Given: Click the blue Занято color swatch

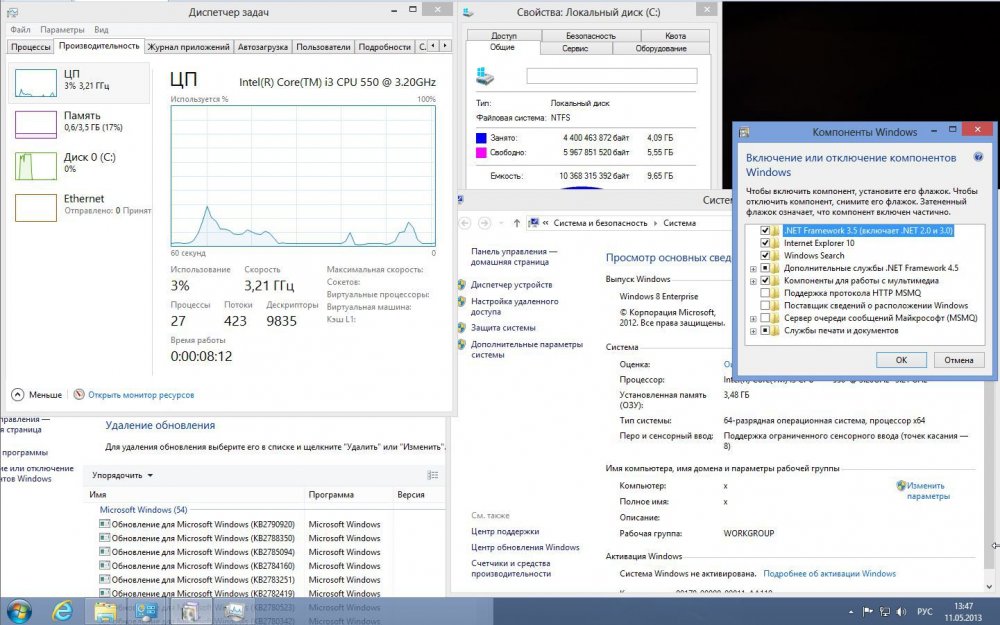Looking at the screenshot, I should click(x=481, y=138).
